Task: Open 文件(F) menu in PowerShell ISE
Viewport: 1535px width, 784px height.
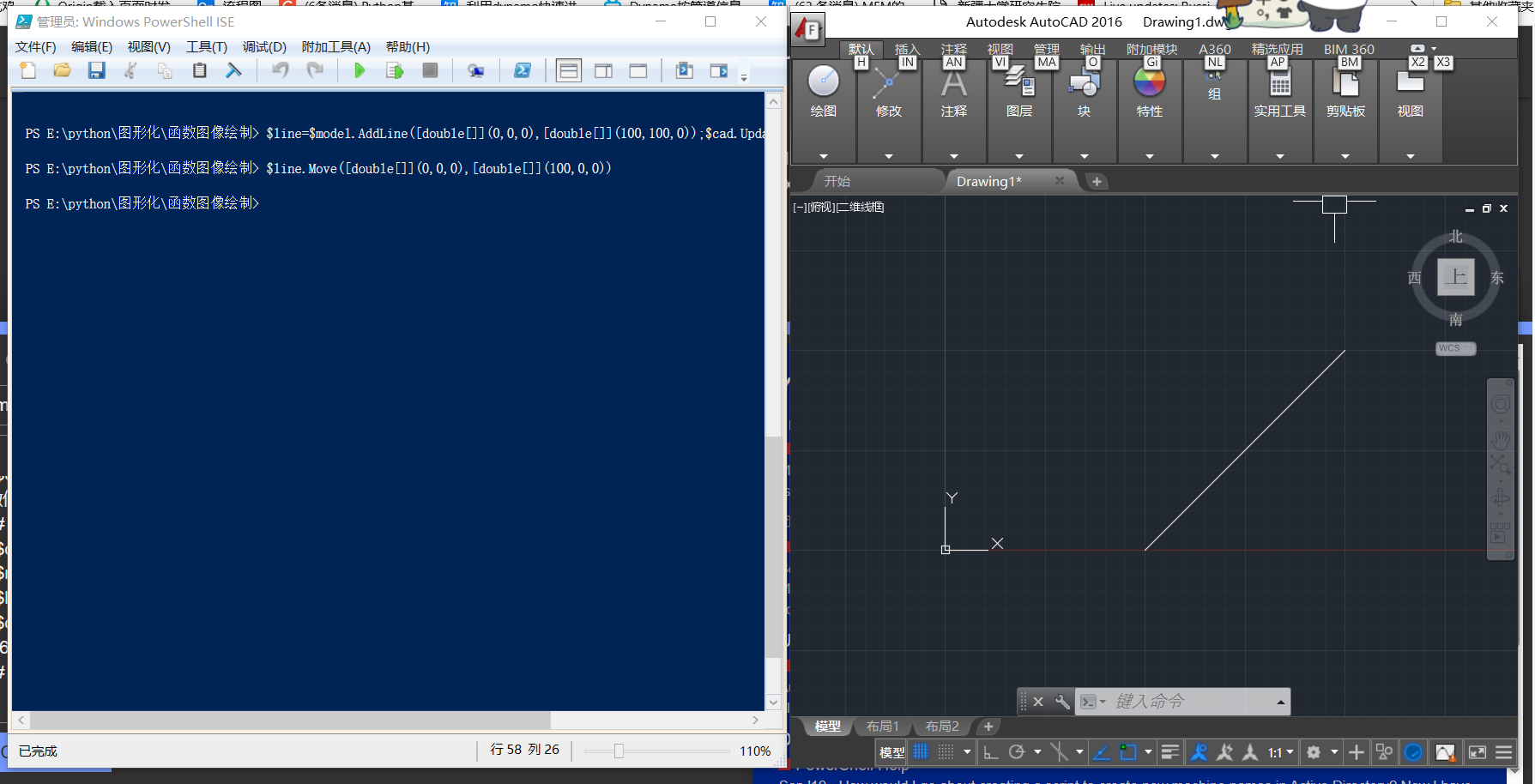Action: point(35,47)
